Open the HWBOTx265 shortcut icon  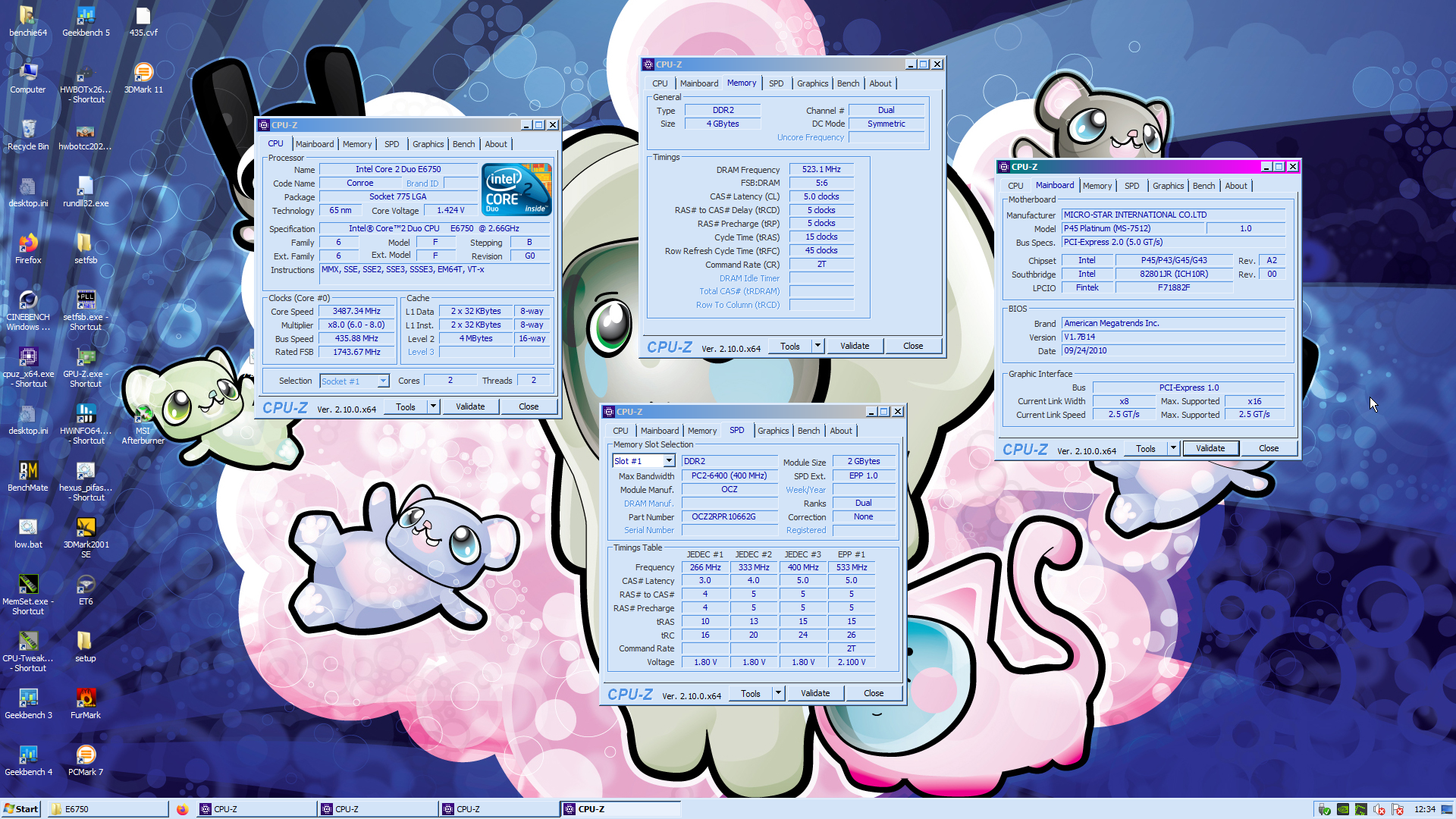coord(86,83)
